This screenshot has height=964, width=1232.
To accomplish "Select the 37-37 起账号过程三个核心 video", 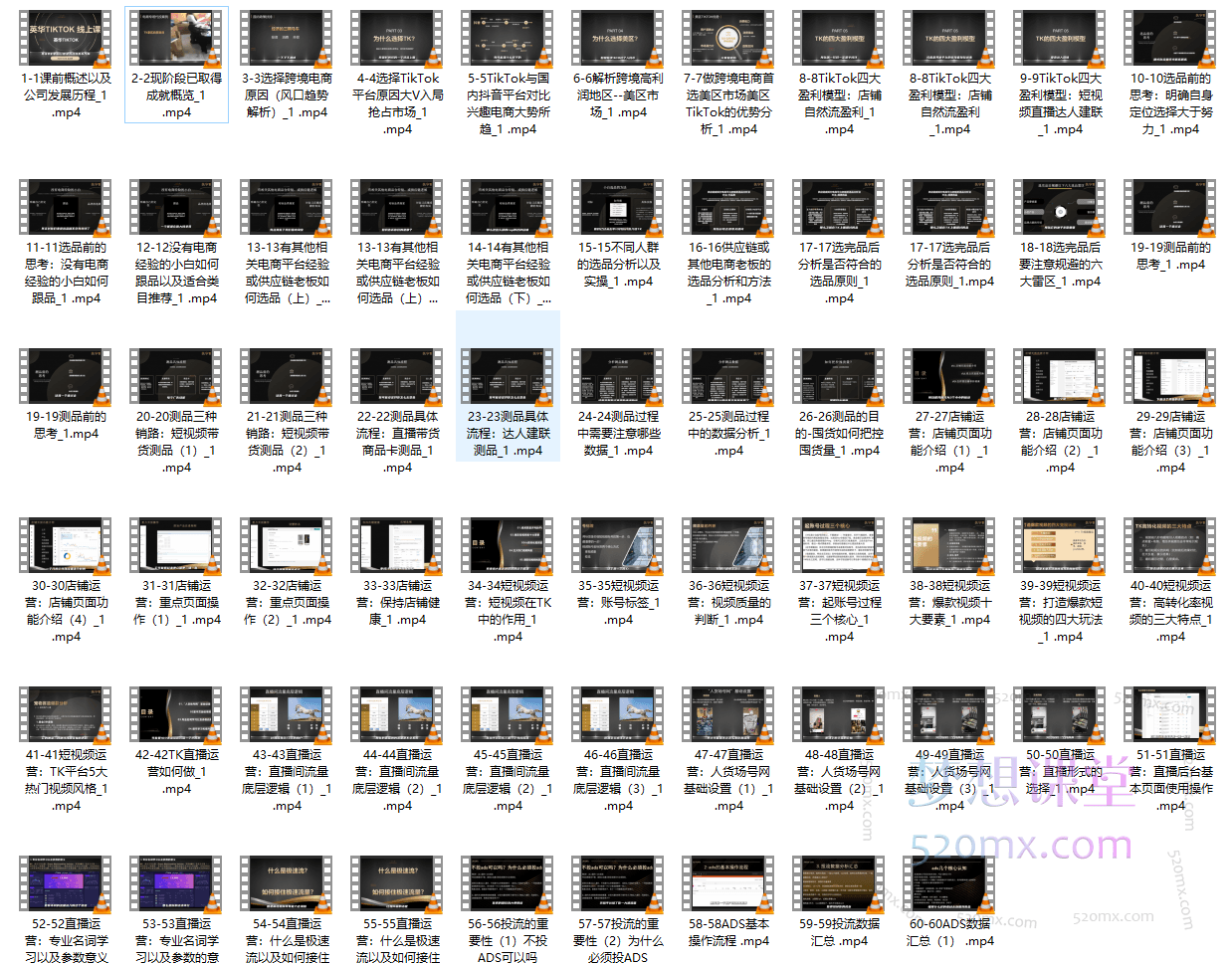I will click(839, 547).
